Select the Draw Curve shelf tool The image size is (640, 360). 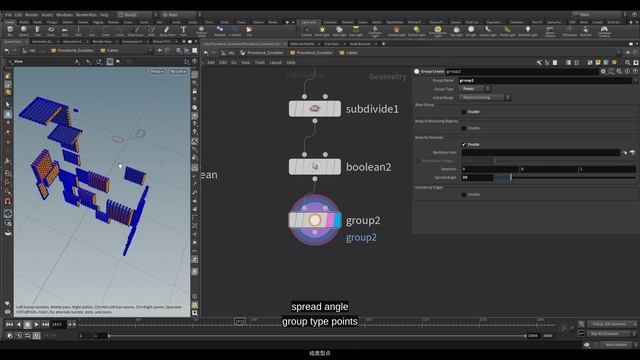point(136,31)
